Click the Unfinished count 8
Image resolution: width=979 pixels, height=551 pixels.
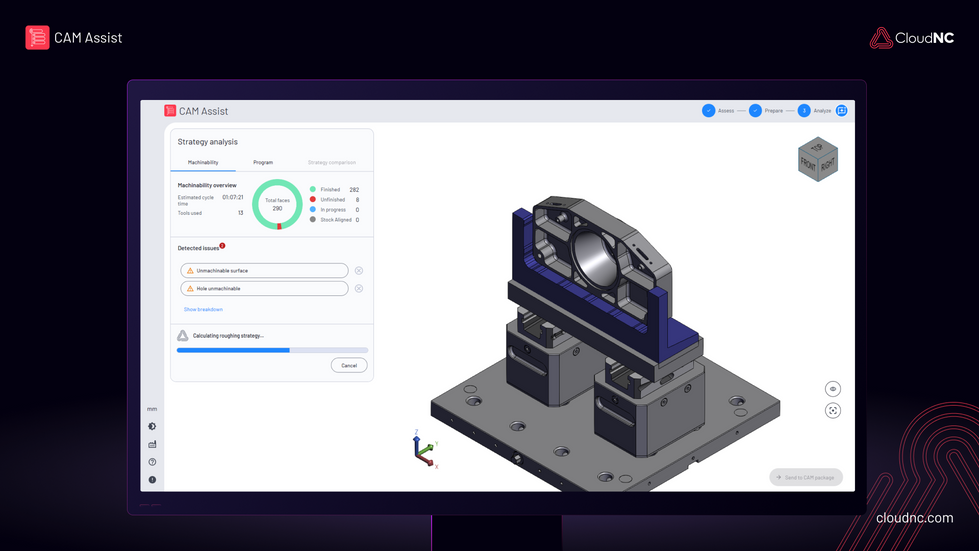pos(357,200)
